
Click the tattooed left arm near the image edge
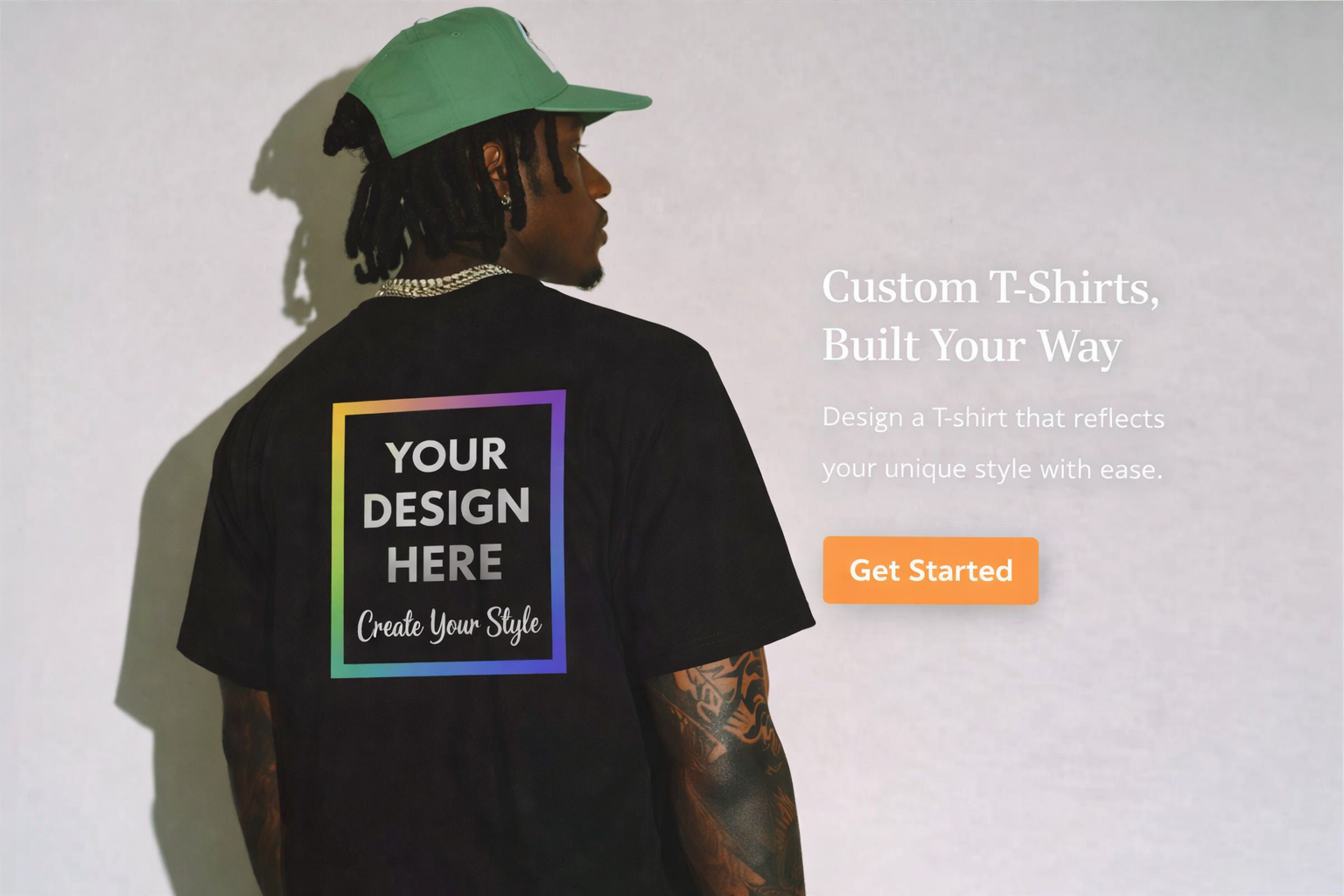pos(249,787)
